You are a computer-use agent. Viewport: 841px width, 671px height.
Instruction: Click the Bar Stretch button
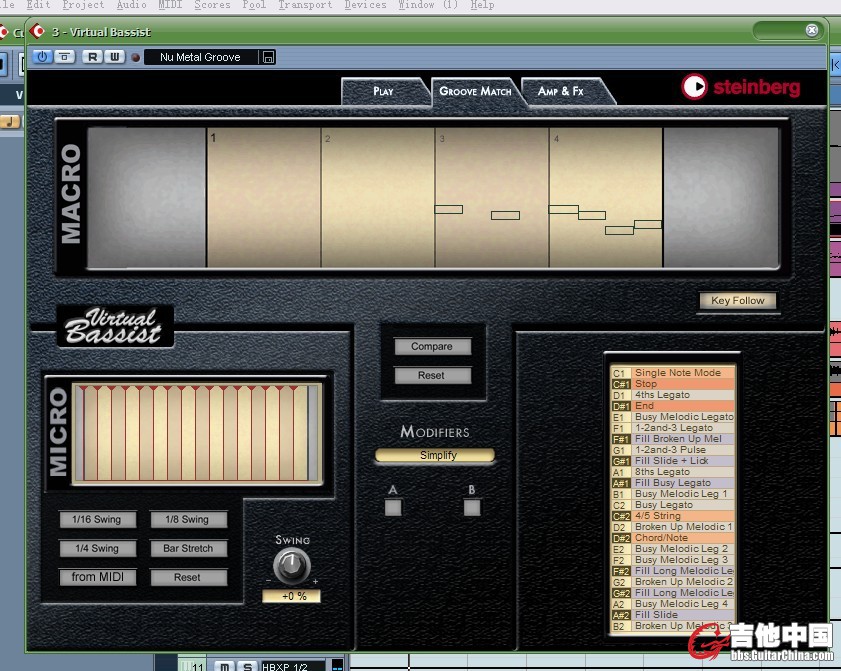coord(188,548)
